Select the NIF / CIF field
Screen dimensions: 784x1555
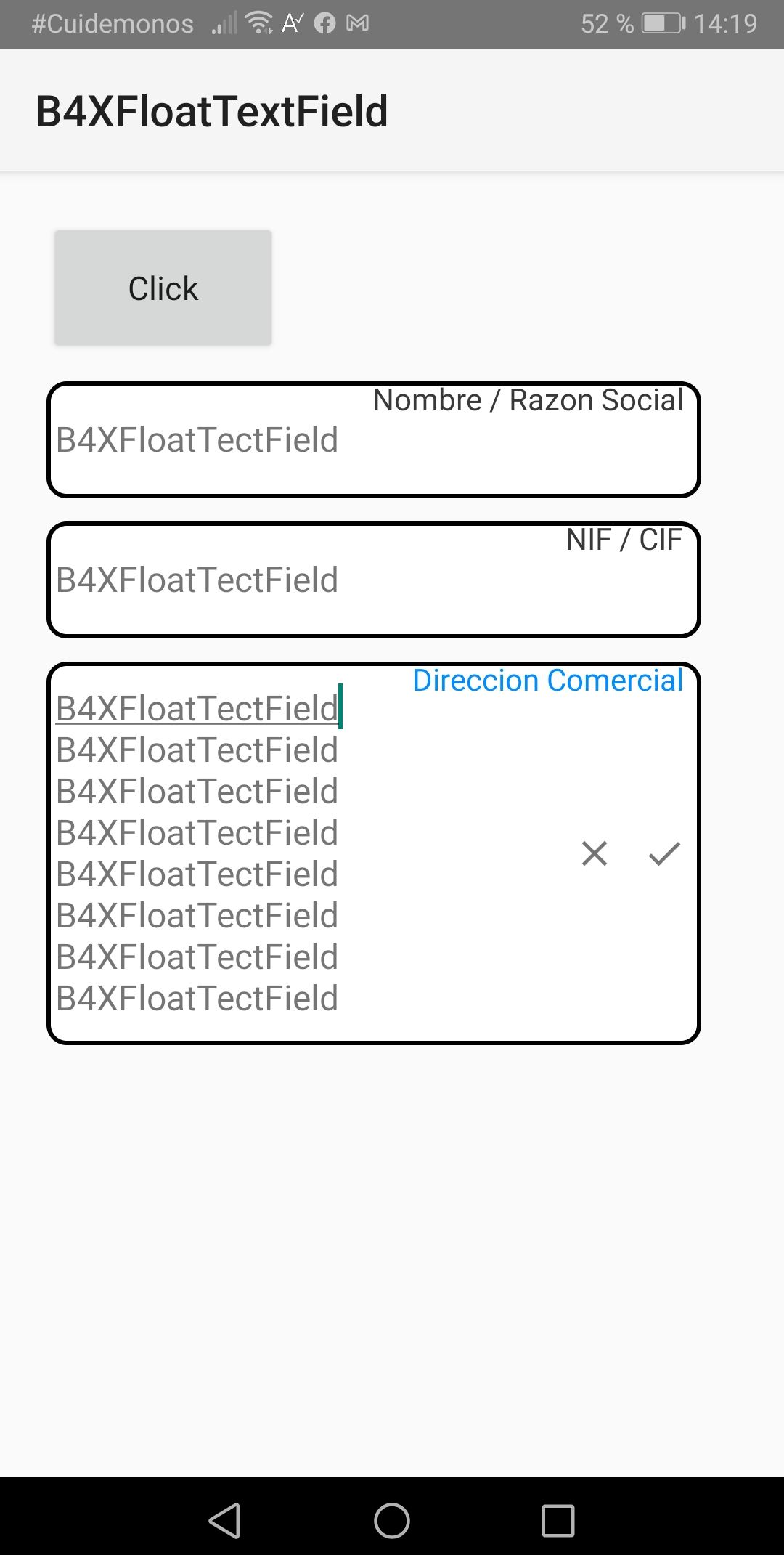[290, 579]
